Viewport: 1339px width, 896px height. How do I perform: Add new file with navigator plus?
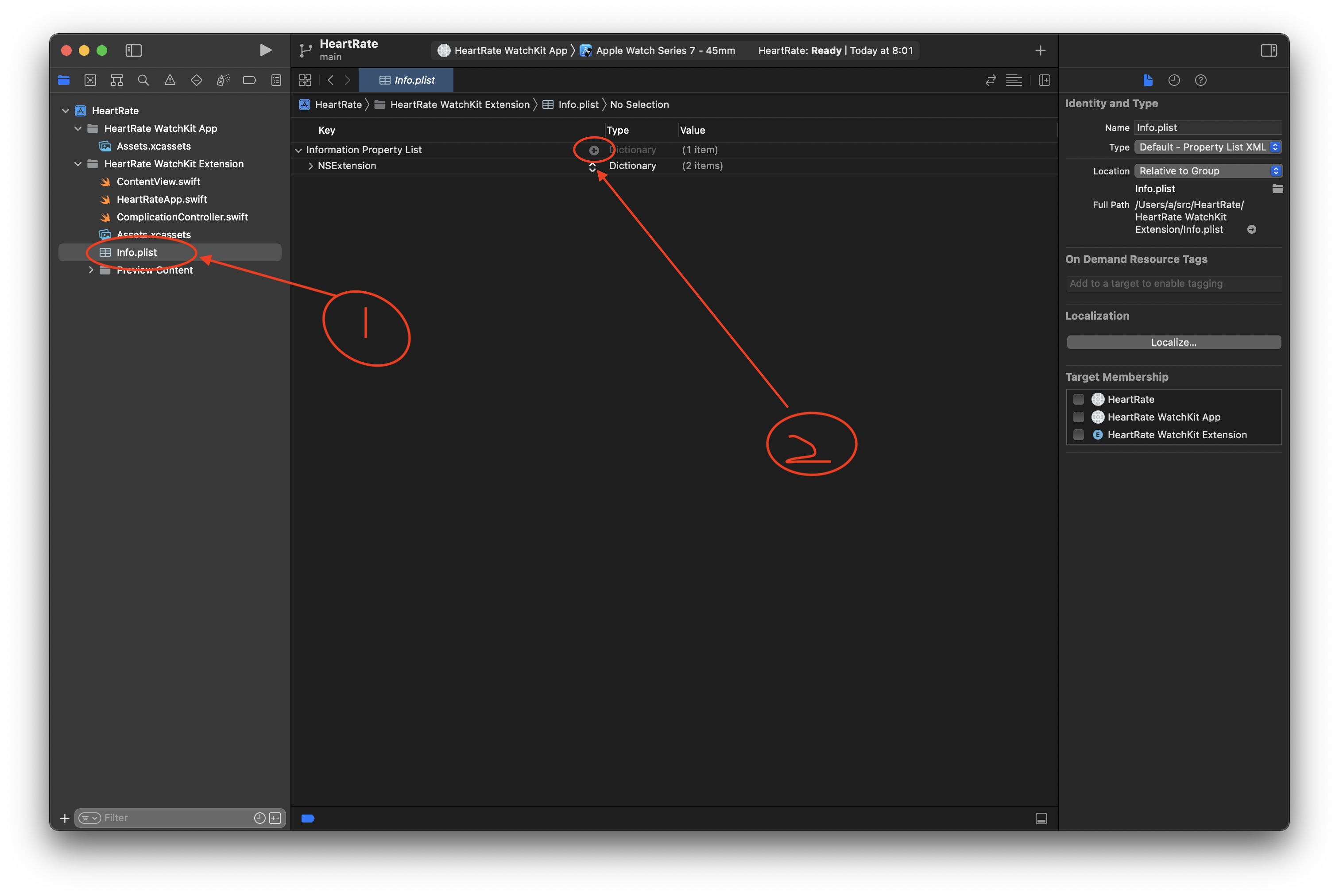(x=65, y=818)
